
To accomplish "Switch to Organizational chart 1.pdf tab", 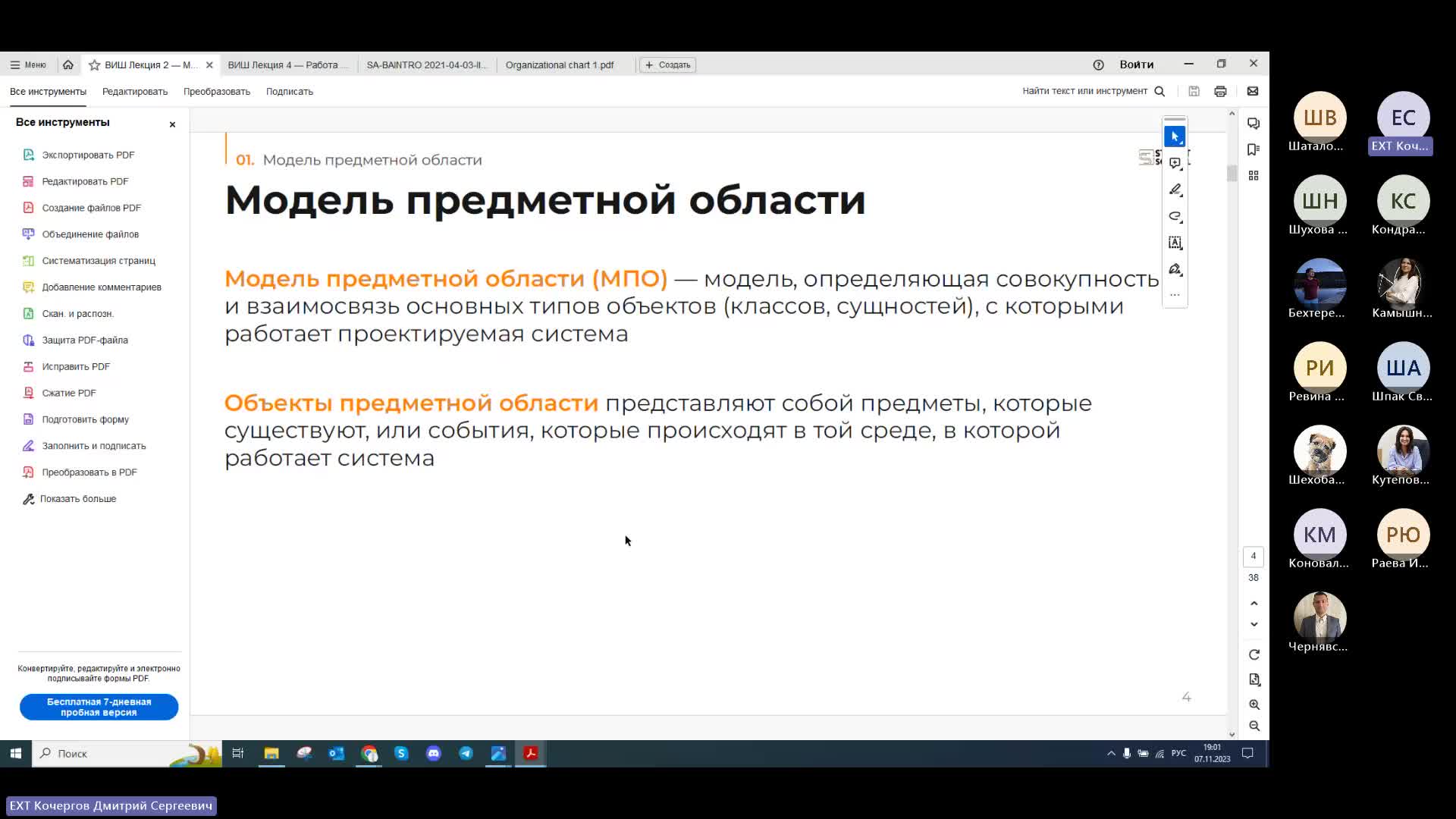I will (x=560, y=65).
